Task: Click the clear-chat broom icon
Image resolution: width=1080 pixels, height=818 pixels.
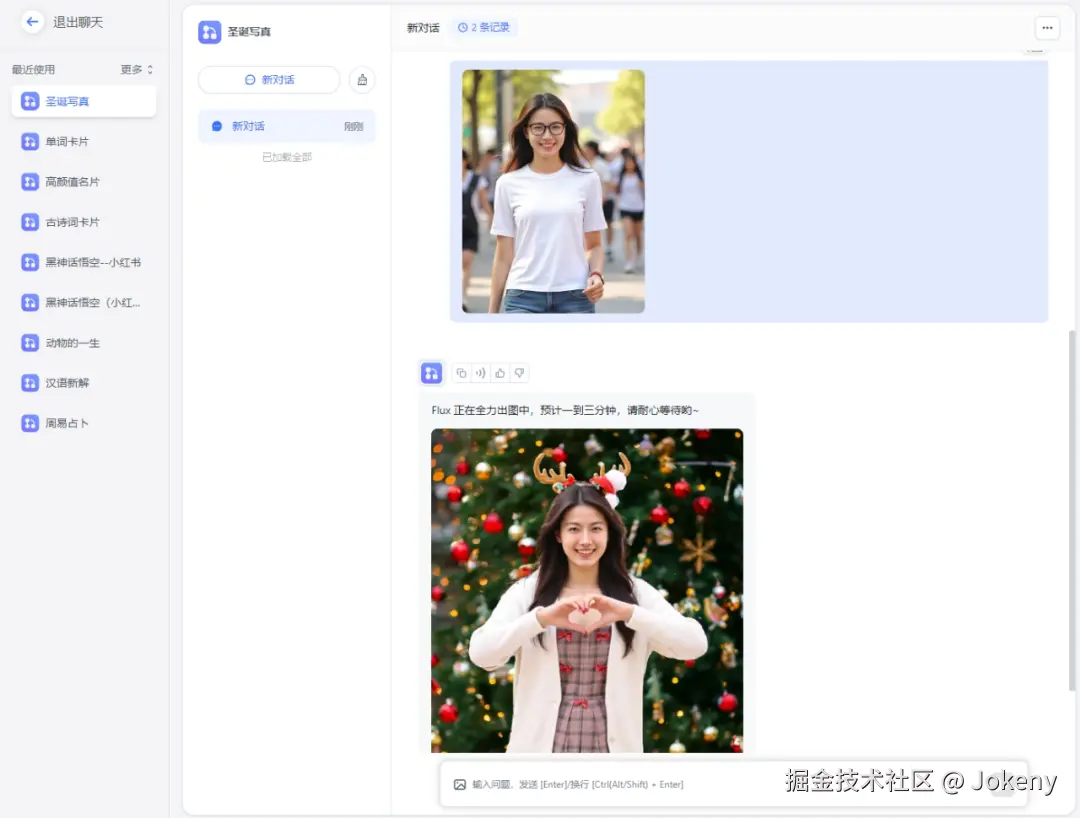Action: point(362,80)
